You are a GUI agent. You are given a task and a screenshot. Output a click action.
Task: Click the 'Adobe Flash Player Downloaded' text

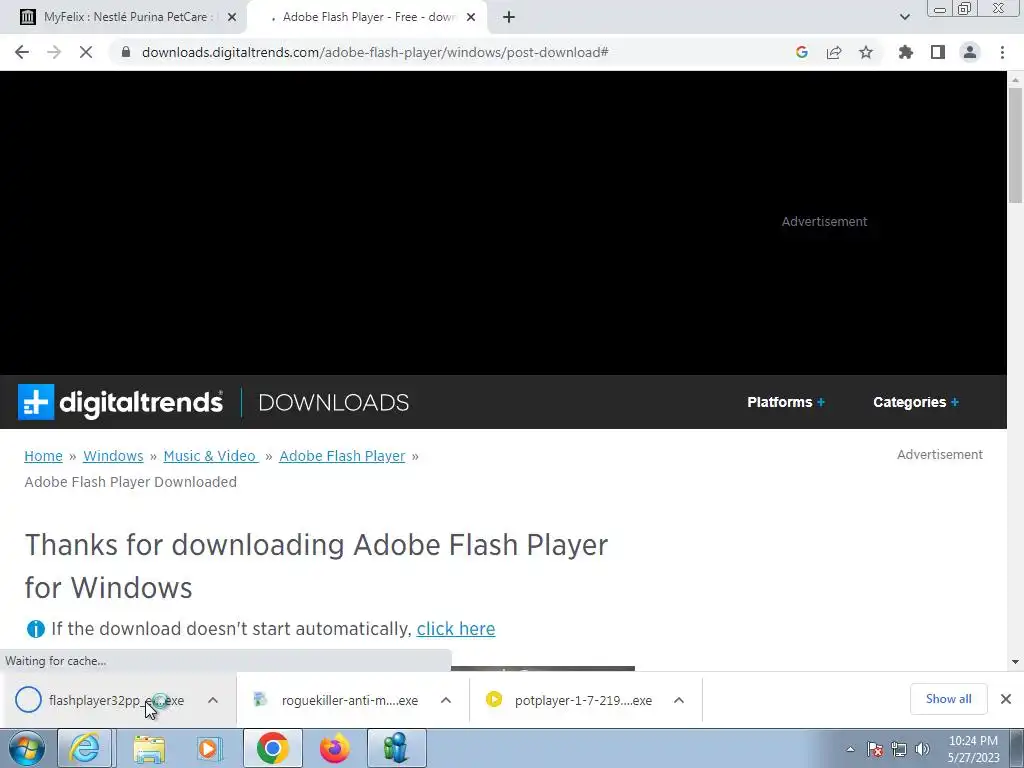pyautogui.click(x=131, y=482)
